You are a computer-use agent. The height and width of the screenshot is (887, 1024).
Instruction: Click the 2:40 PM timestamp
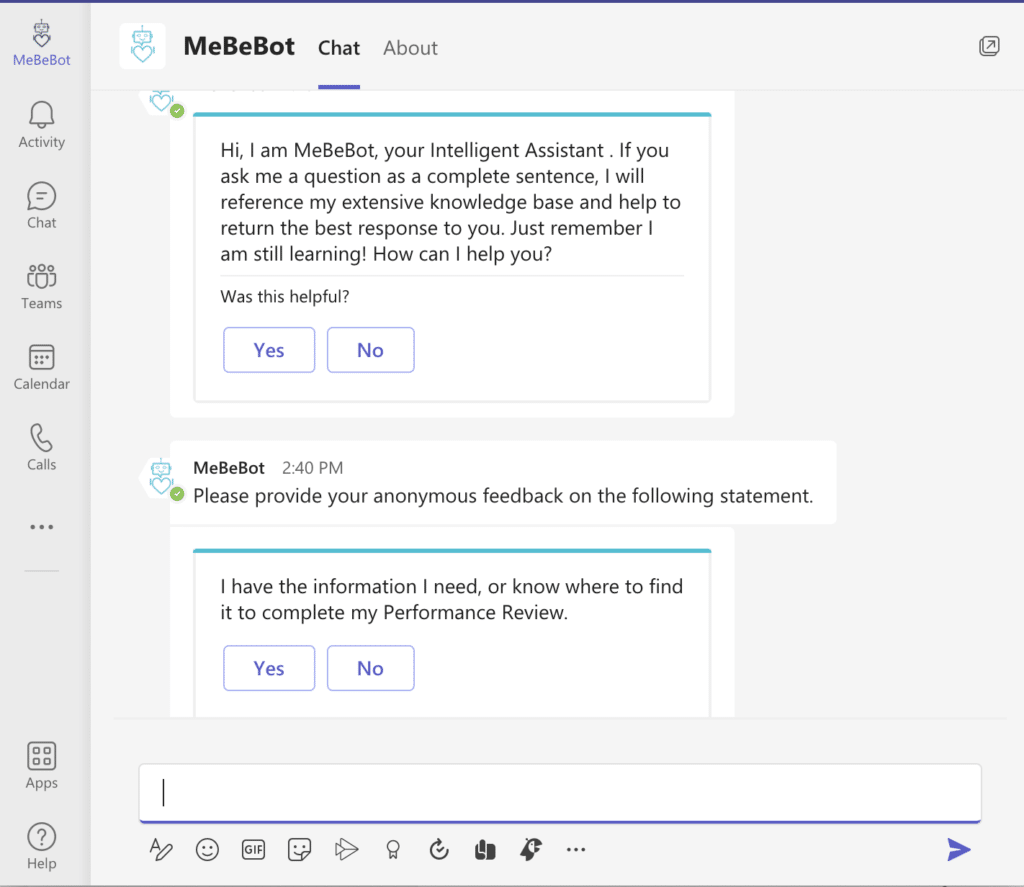pyautogui.click(x=312, y=468)
